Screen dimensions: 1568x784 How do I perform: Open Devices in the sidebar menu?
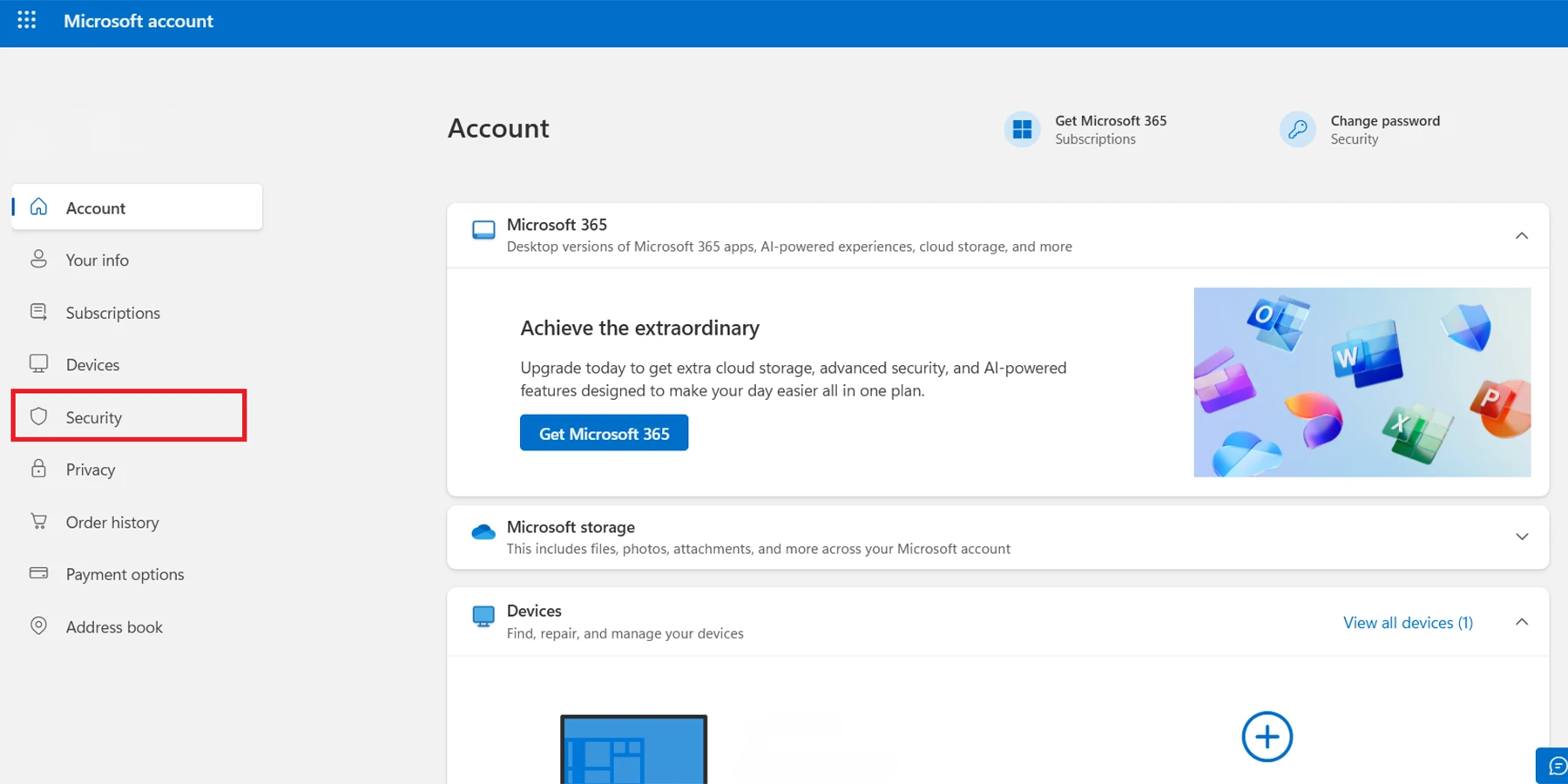point(137,364)
